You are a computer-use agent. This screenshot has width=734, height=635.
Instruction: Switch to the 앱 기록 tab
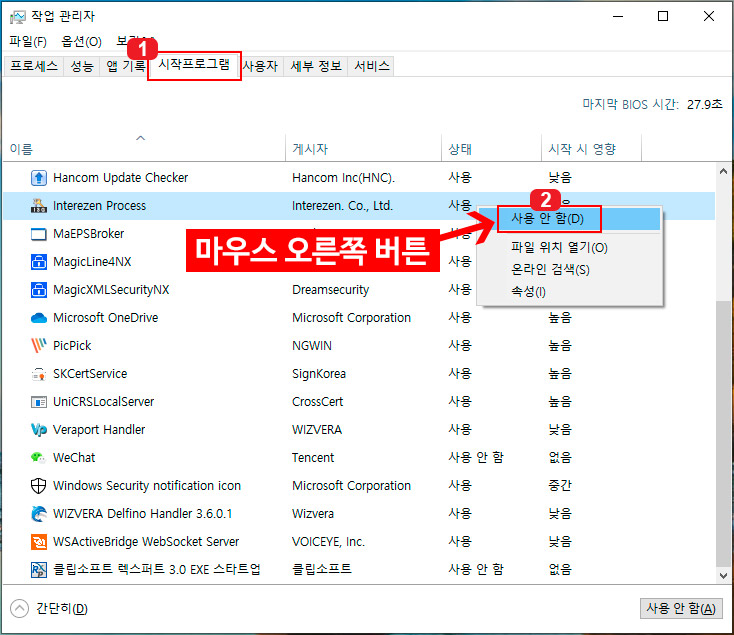pos(125,66)
